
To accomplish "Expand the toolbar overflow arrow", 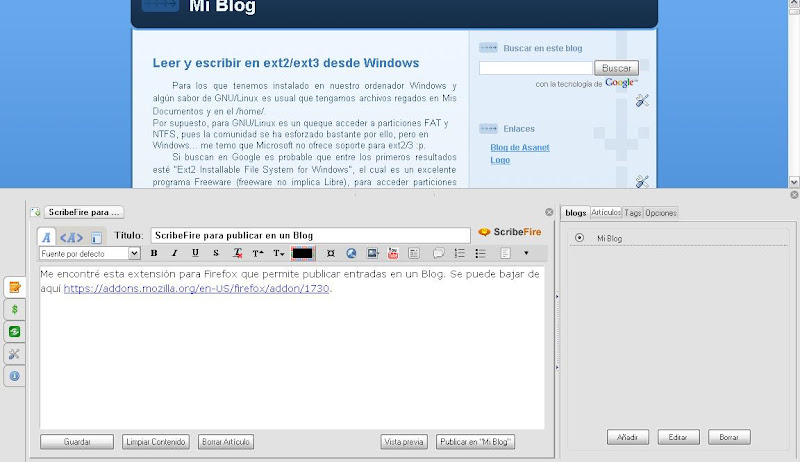I will 526,253.
